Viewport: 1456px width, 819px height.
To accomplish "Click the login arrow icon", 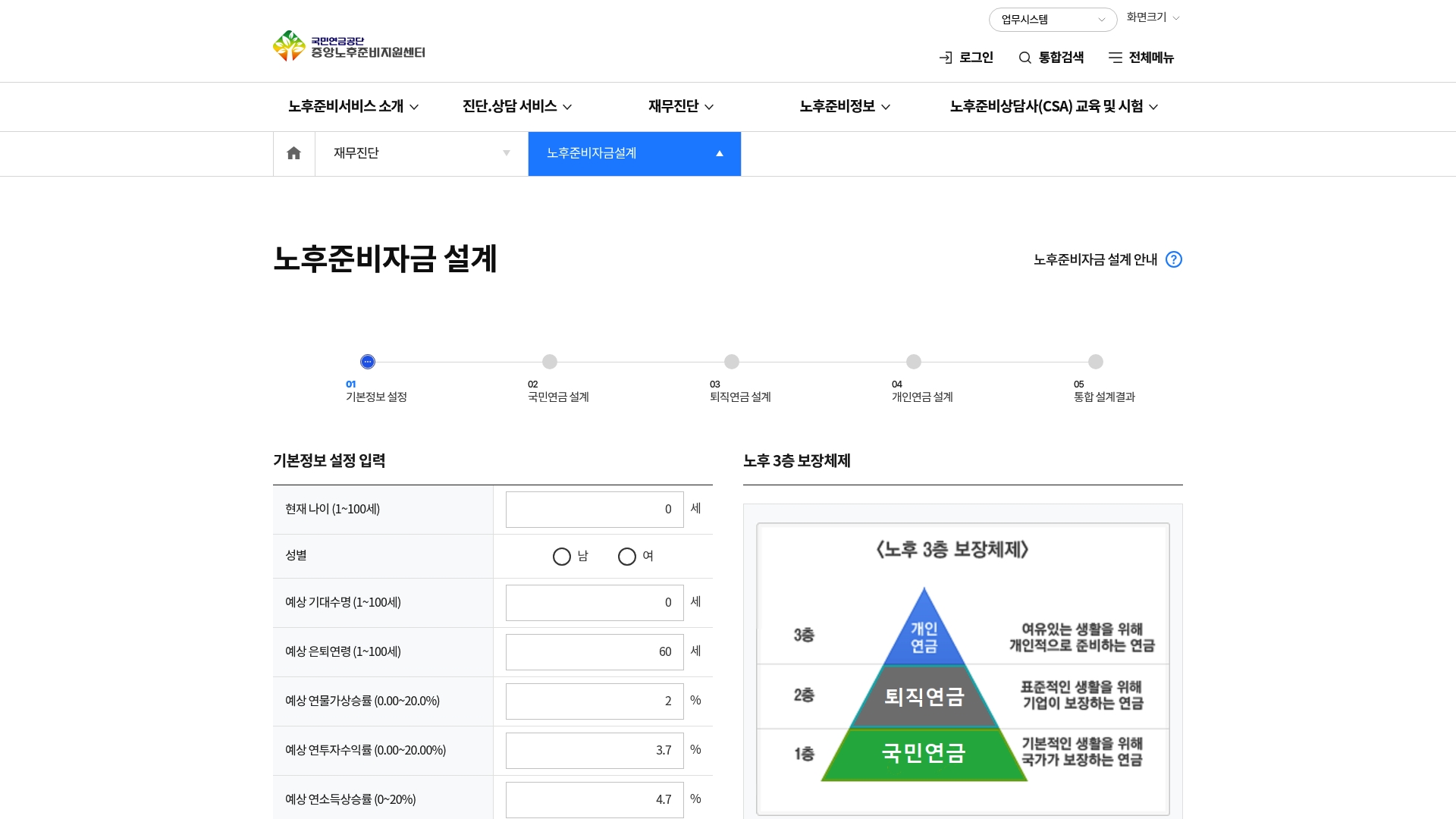I will coord(946,58).
